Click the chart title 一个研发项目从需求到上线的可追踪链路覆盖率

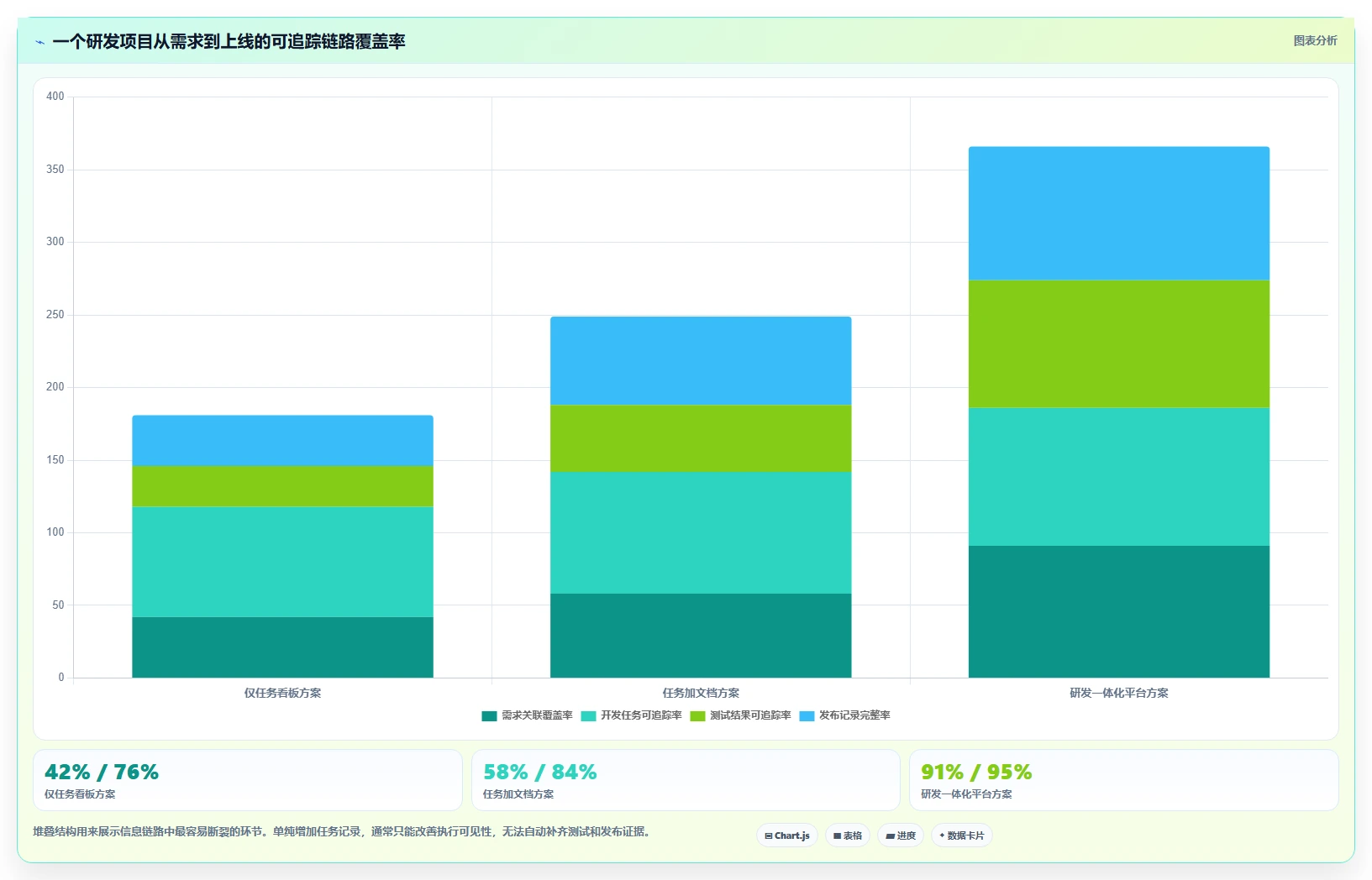(x=229, y=41)
